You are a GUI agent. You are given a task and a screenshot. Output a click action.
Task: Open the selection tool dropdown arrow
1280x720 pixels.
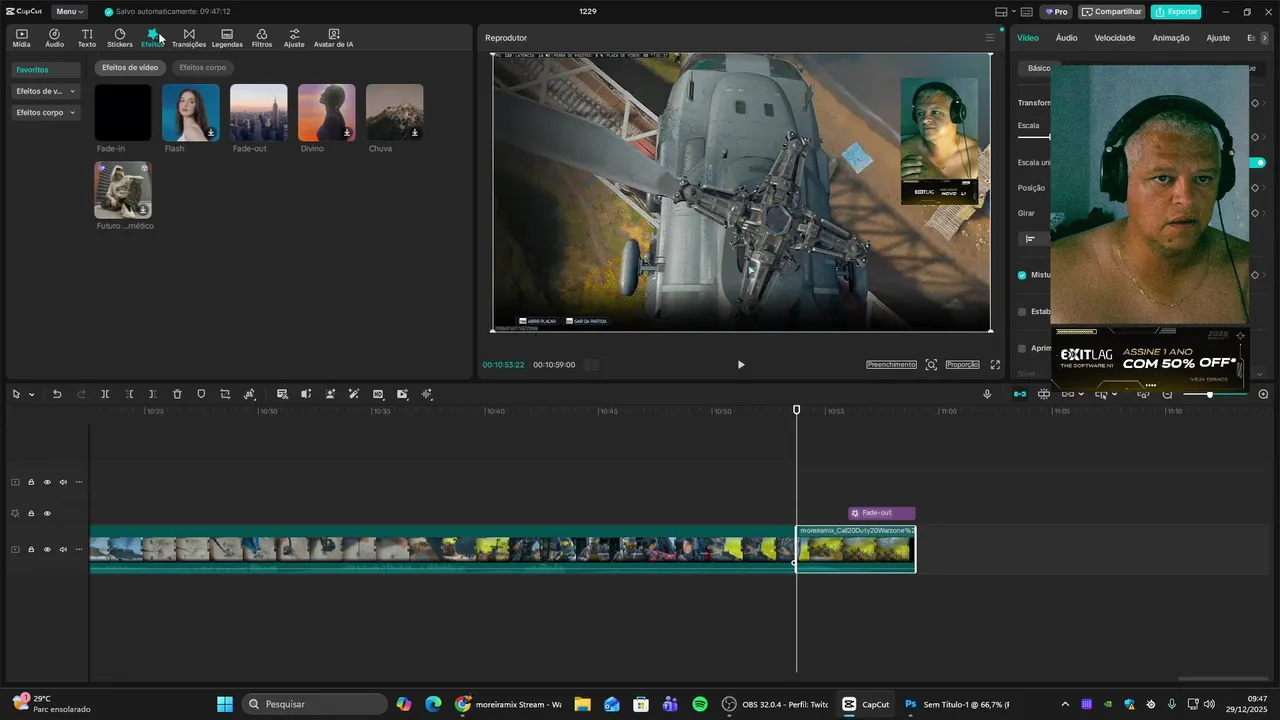(x=32, y=395)
